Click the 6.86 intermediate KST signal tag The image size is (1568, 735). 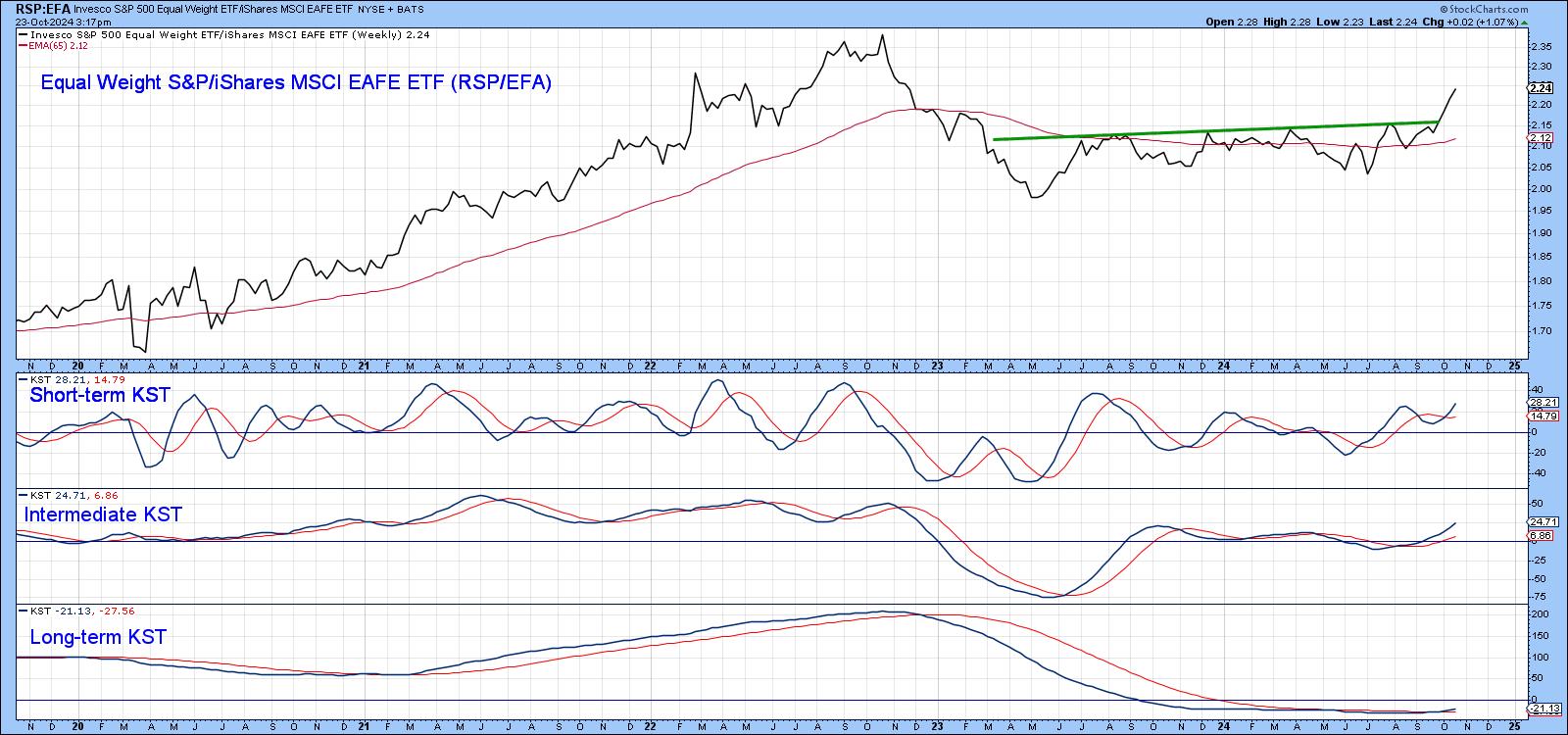click(x=1541, y=536)
